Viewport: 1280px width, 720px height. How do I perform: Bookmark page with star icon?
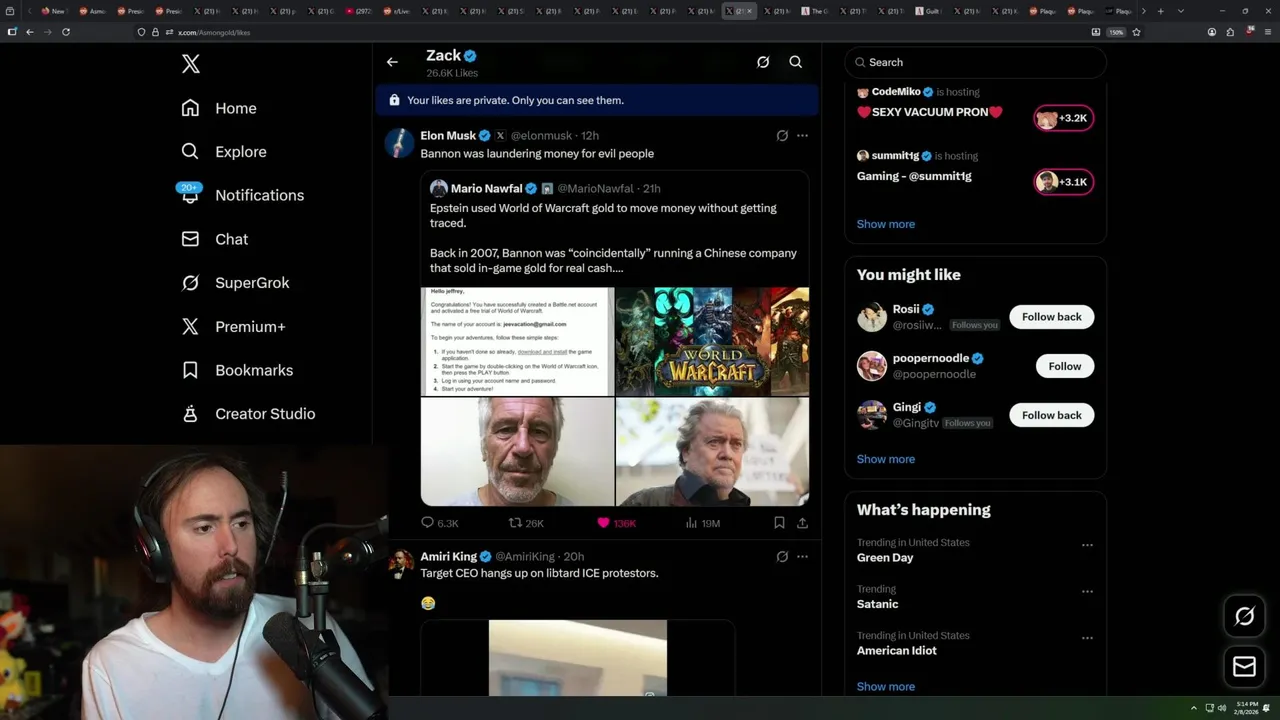[1136, 32]
